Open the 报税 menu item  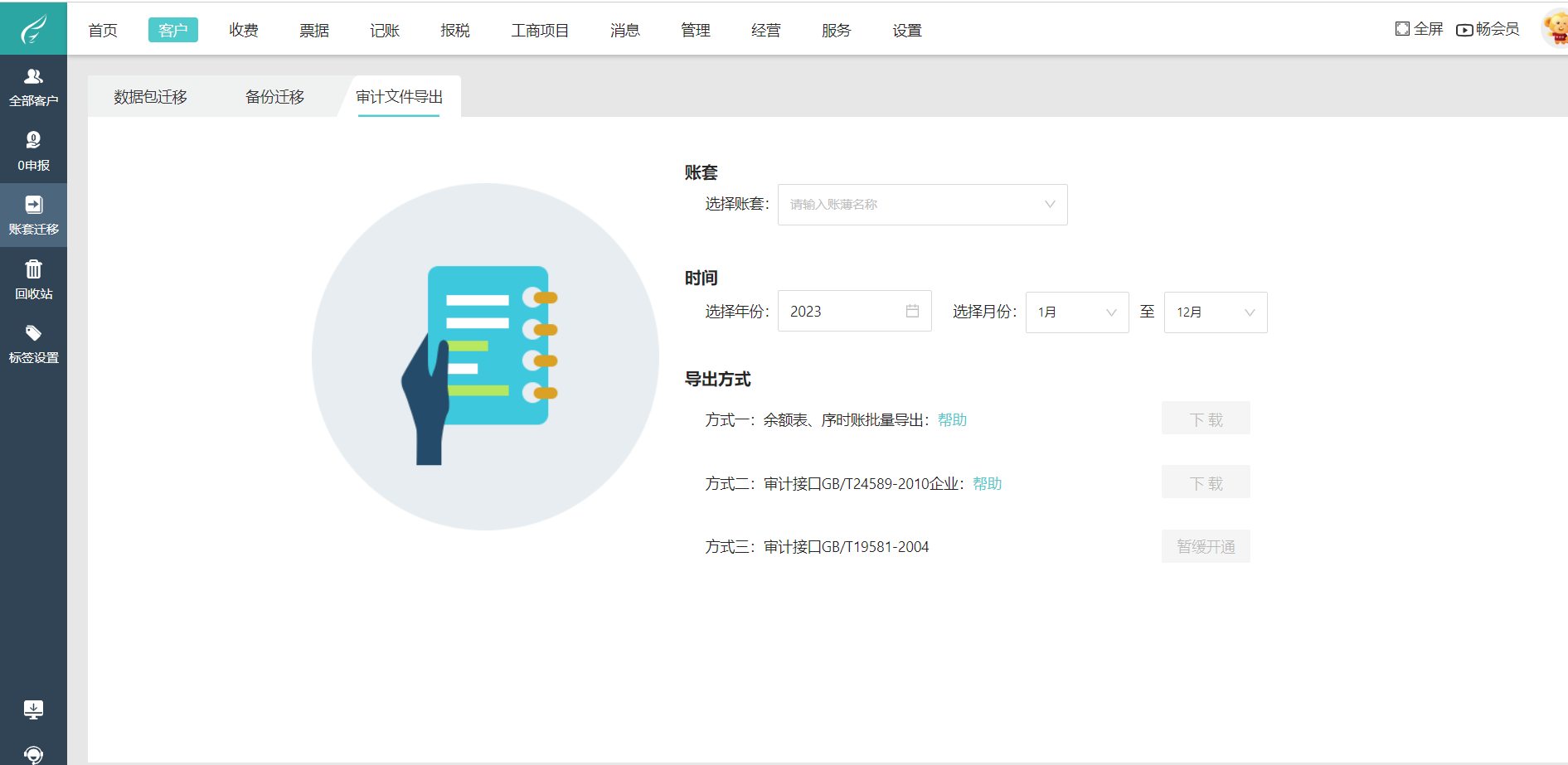point(454,29)
